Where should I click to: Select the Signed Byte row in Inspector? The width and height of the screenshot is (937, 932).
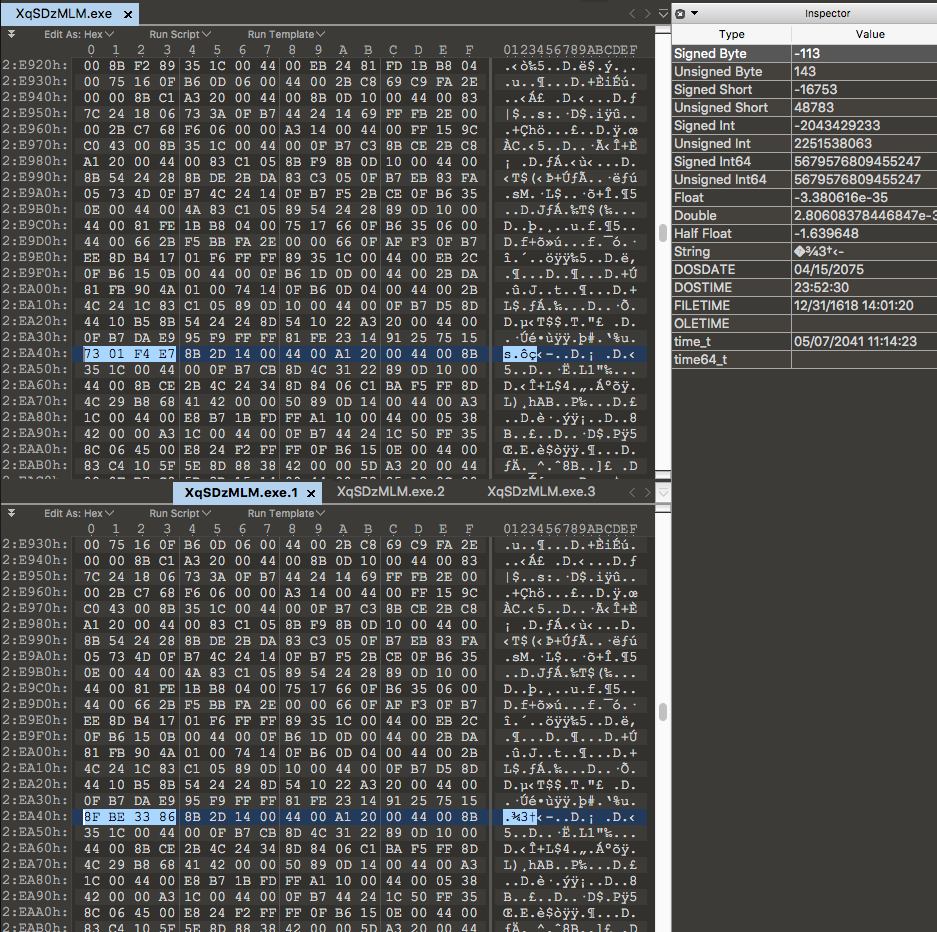point(730,54)
